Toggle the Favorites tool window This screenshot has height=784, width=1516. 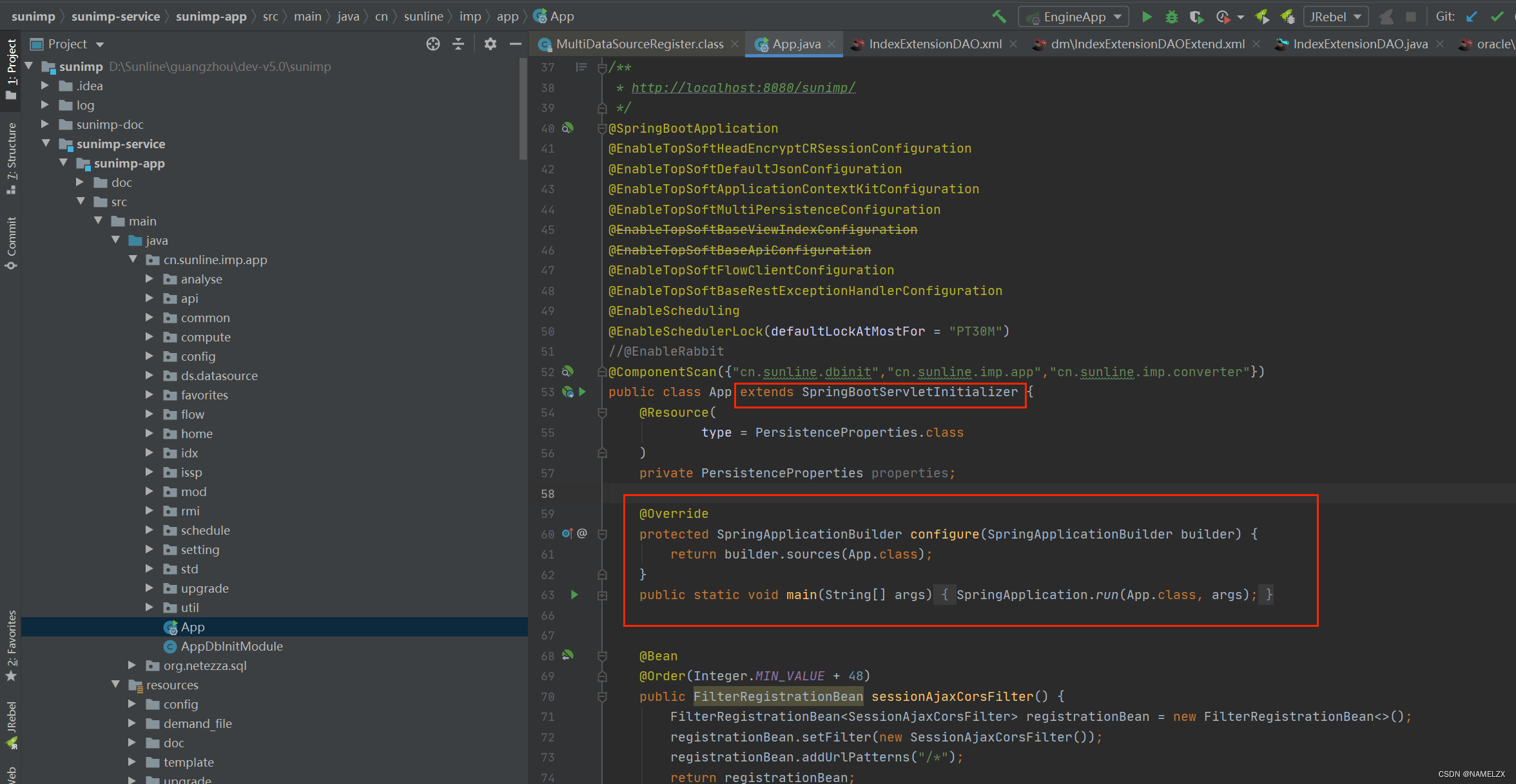click(x=11, y=644)
